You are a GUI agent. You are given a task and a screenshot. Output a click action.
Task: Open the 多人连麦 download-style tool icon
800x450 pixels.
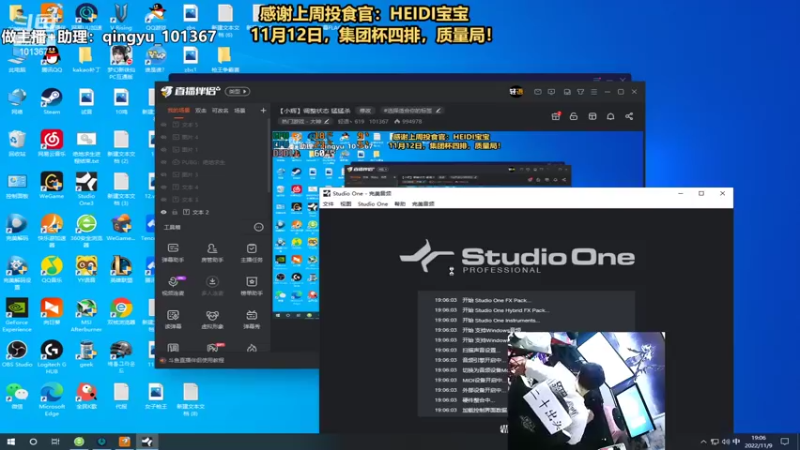coord(212,286)
